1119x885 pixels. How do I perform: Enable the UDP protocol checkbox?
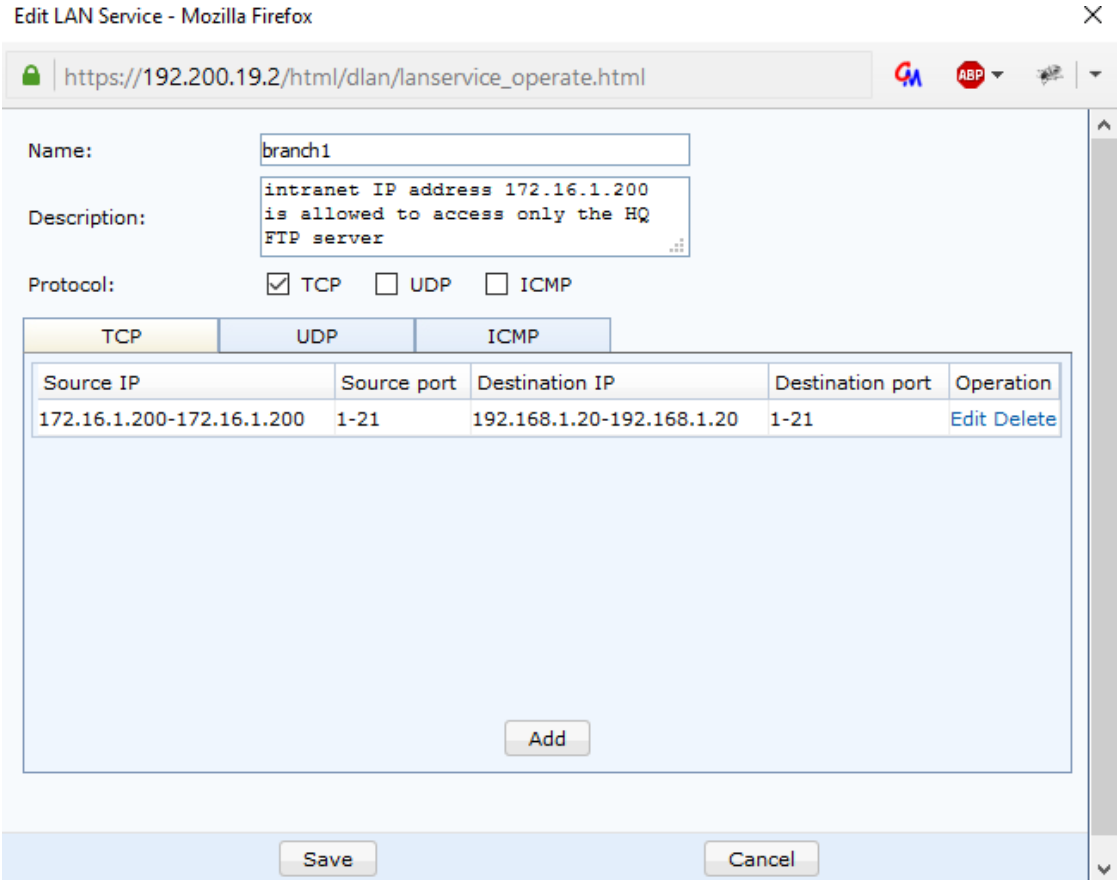point(386,284)
